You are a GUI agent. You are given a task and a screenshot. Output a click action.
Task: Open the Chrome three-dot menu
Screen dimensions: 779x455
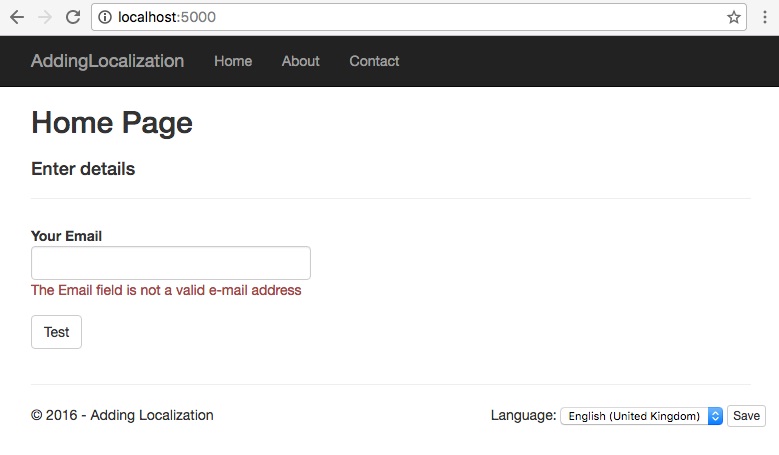pyautogui.click(x=765, y=17)
